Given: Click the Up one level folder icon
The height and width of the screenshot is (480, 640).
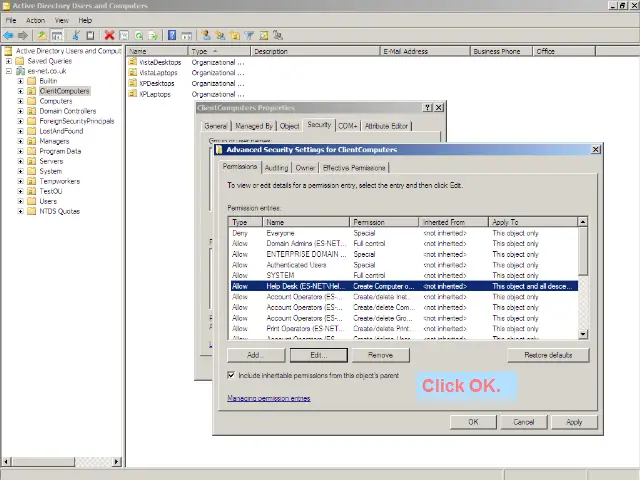Looking at the screenshot, I should (x=42, y=36).
